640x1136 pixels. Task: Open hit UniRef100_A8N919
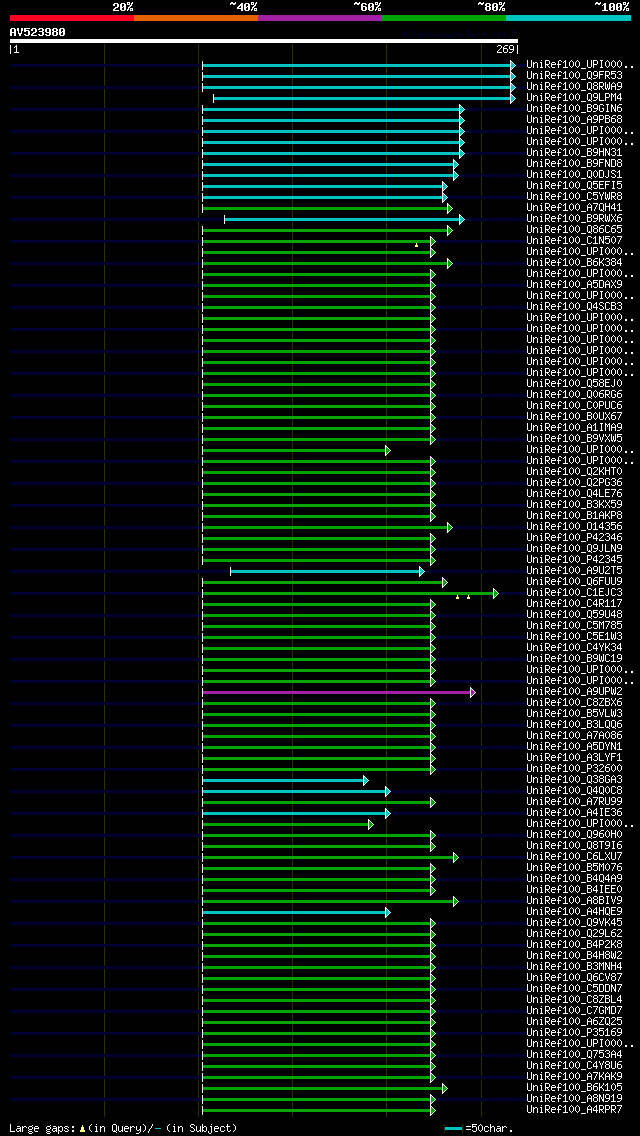[574, 1100]
